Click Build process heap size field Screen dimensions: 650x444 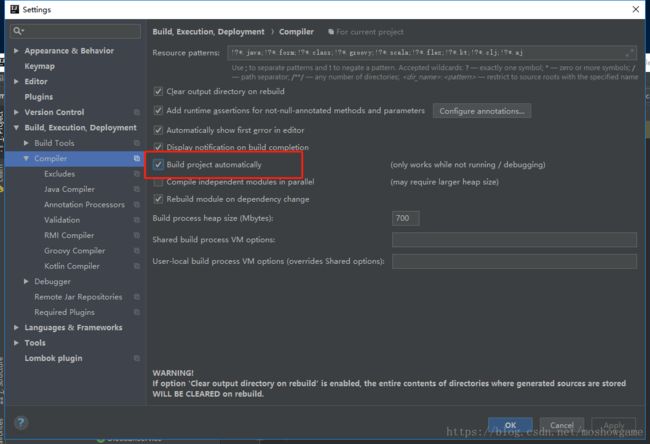click(x=405, y=218)
